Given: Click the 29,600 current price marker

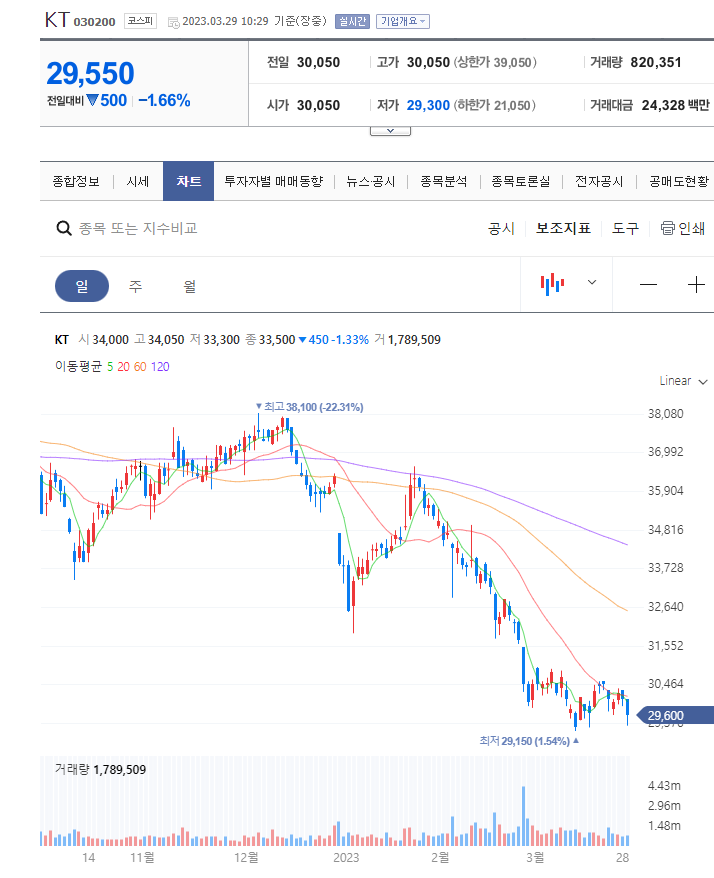Looking at the screenshot, I should (675, 716).
